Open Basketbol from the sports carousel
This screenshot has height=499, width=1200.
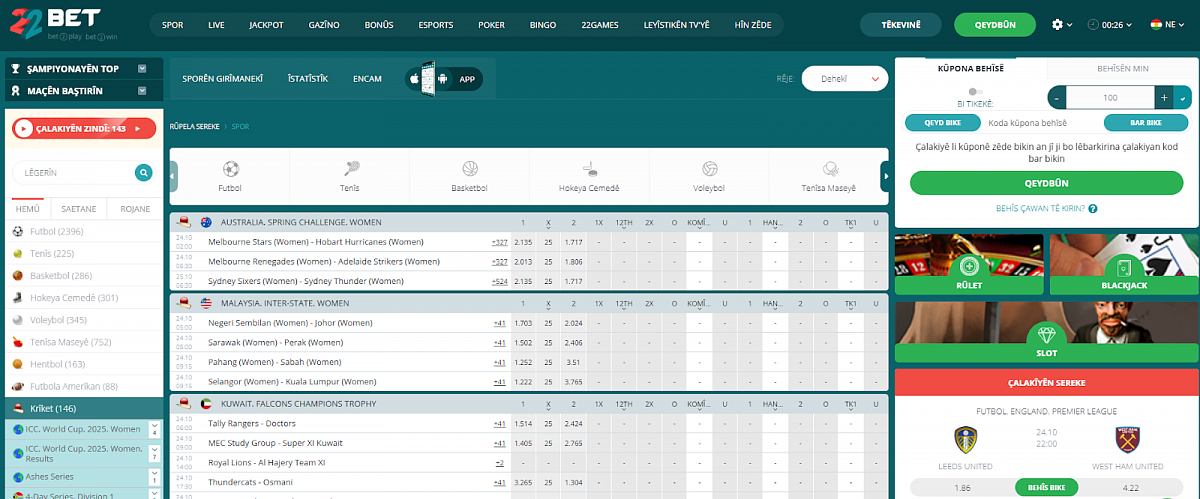point(470,169)
